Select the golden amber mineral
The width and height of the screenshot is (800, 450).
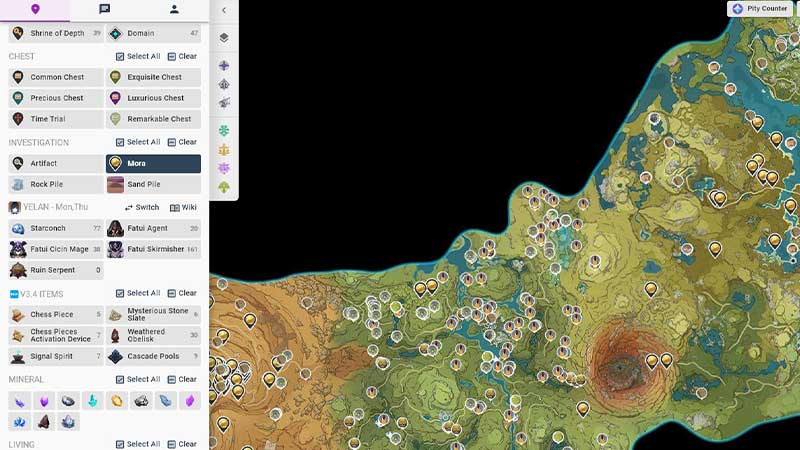pos(117,401)
